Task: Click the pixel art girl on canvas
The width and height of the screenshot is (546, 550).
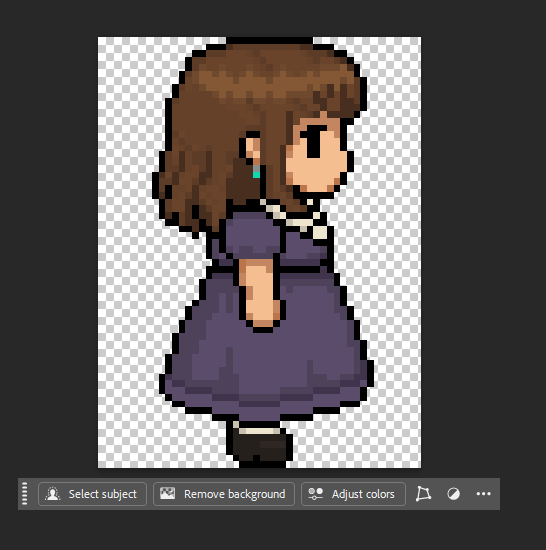Action: (x=262, y=252)
